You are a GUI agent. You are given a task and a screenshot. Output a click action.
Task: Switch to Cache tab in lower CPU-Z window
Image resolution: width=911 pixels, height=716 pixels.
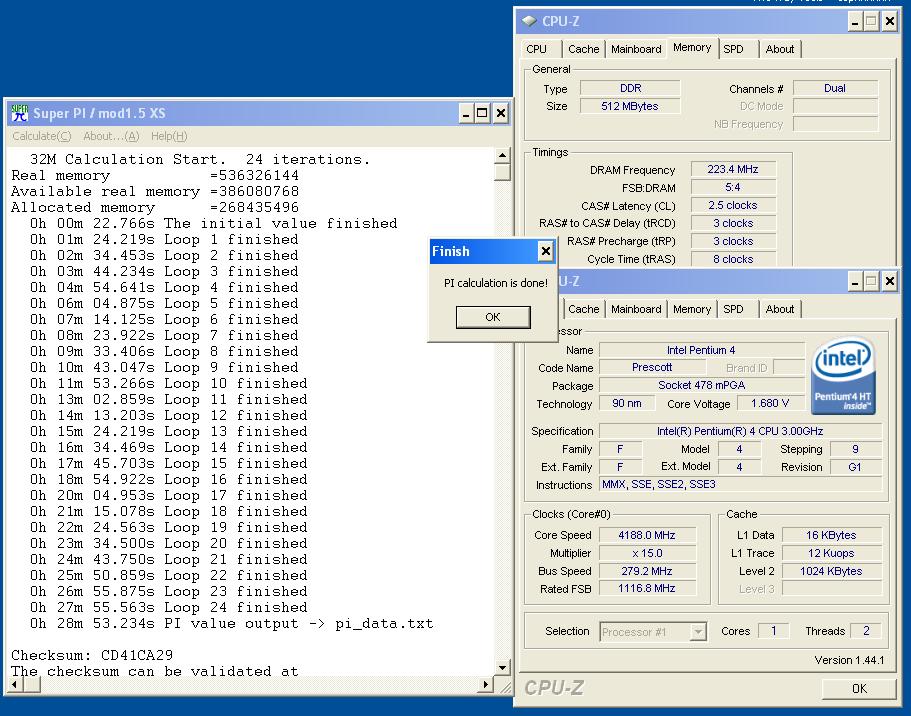(x=583, y=309)
